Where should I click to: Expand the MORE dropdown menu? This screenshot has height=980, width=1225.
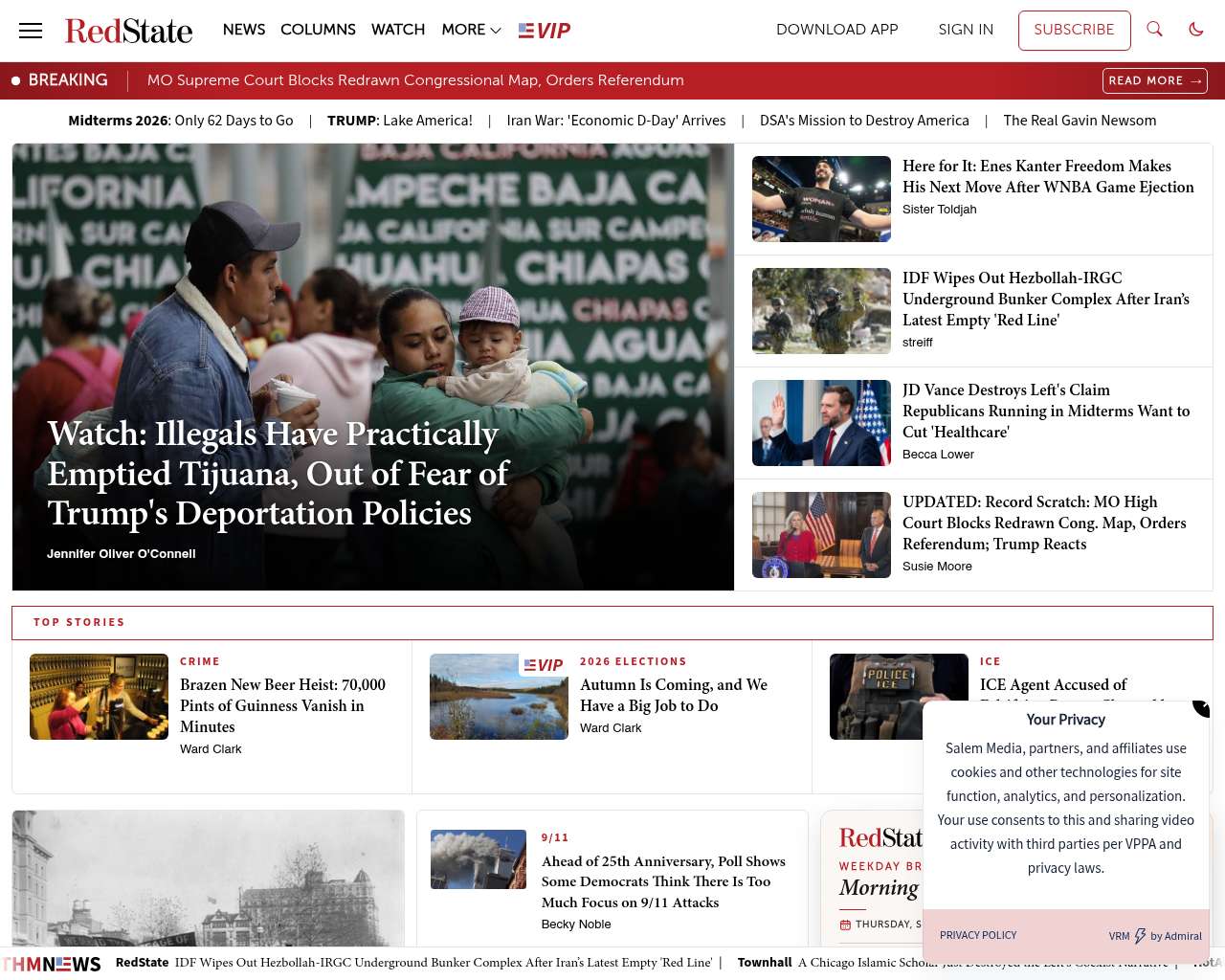click(x=471, y=30)
